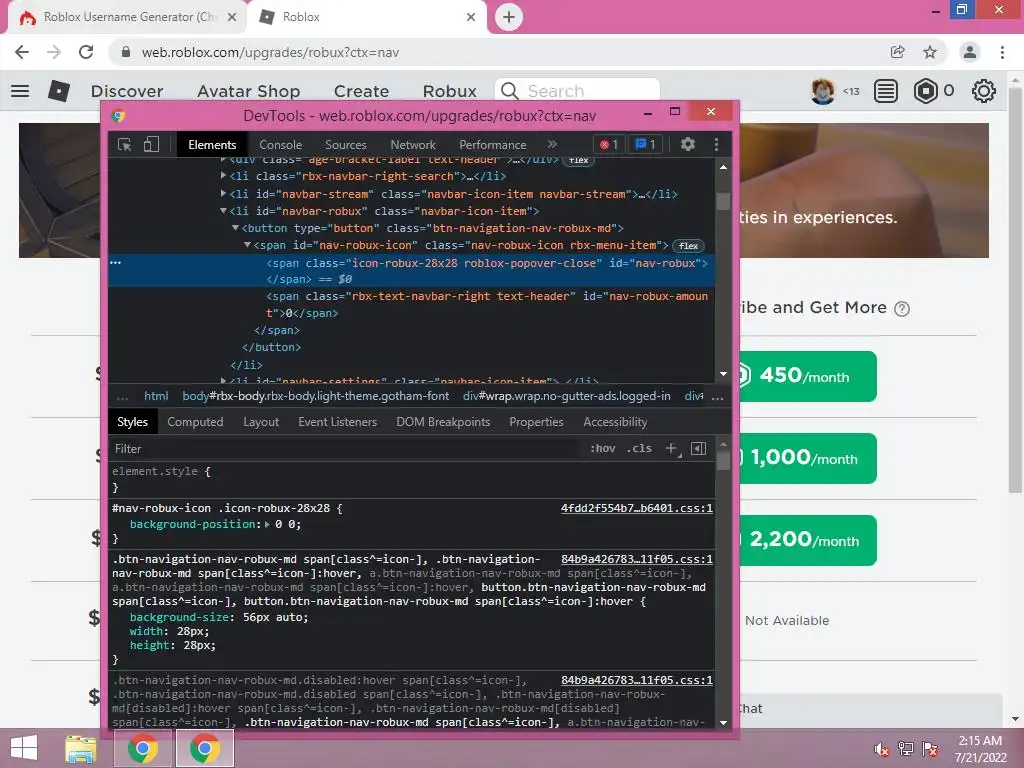Select html in the DOM breadcrumb
The height and width of the screenshot is (768, 1024).
pyautogui.click(x=156, y=396)
